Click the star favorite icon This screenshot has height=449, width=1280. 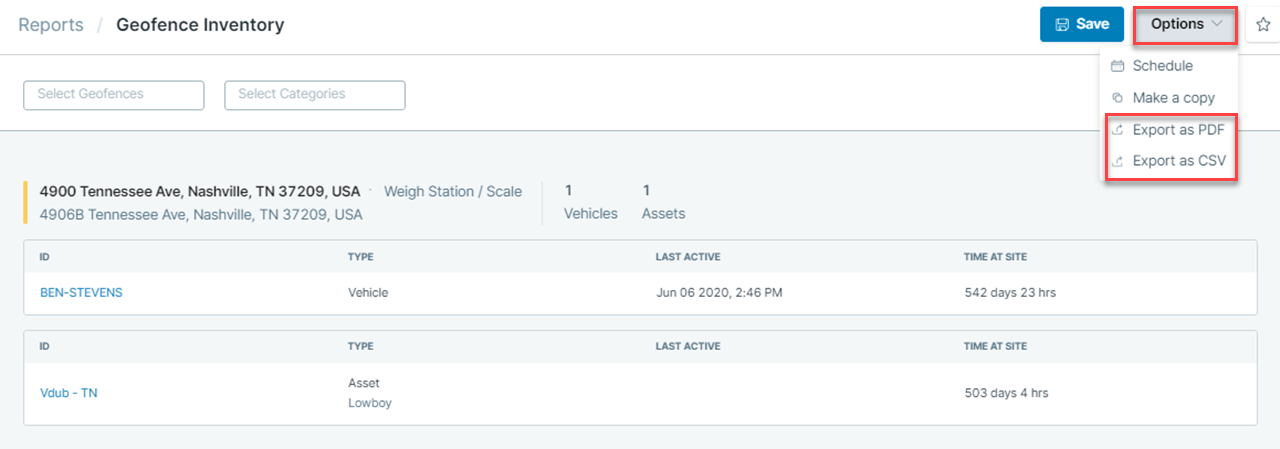pyautogui.click(x=1262, y=24)
